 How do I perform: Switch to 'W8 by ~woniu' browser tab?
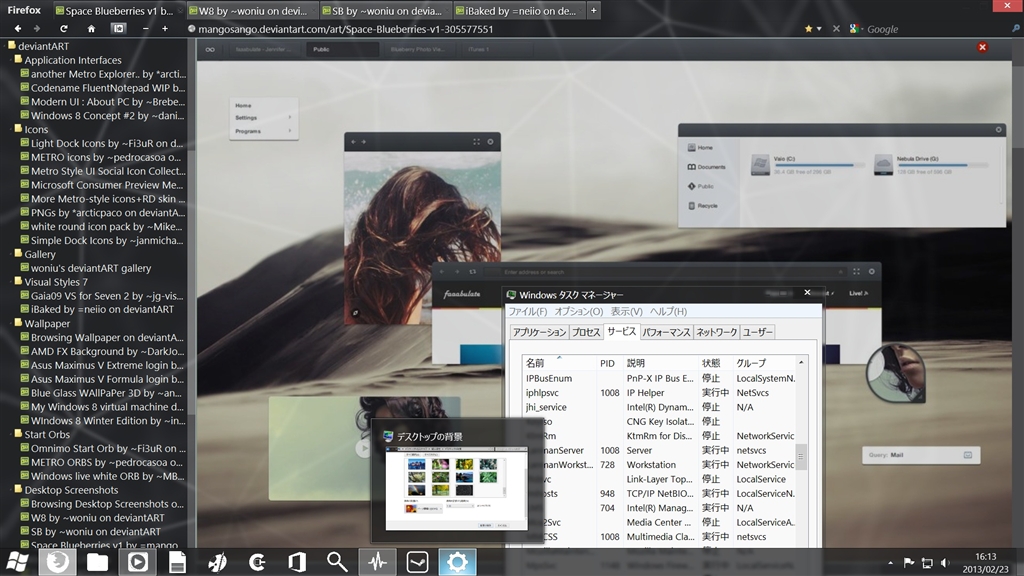pyautogui.click(x=255, y=11)
